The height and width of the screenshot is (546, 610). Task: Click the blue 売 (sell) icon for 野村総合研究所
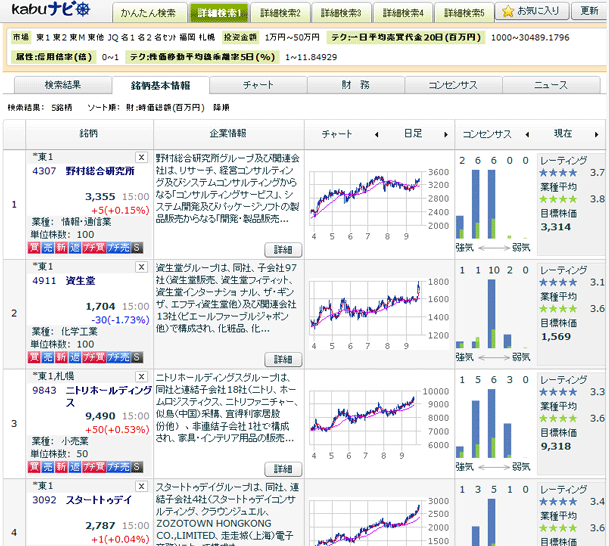click(47, 248)
